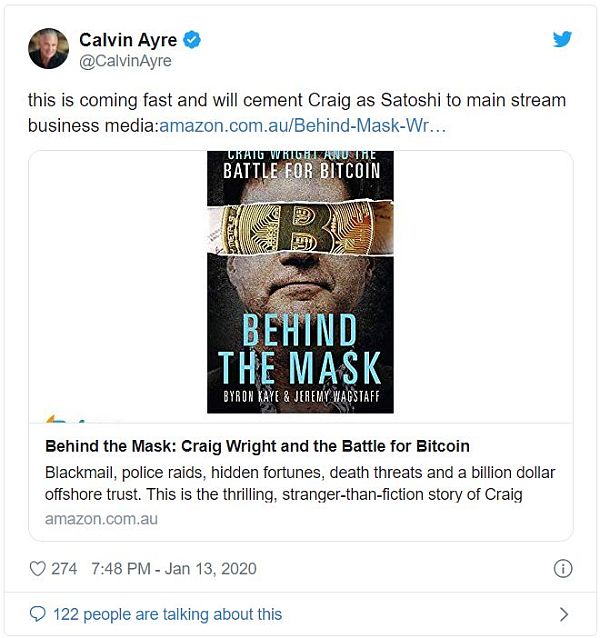Image resolution: width=600 pixels, height=638 pixels.
Task: Expand the conversation with the right chevron
Action: point(563,614)
